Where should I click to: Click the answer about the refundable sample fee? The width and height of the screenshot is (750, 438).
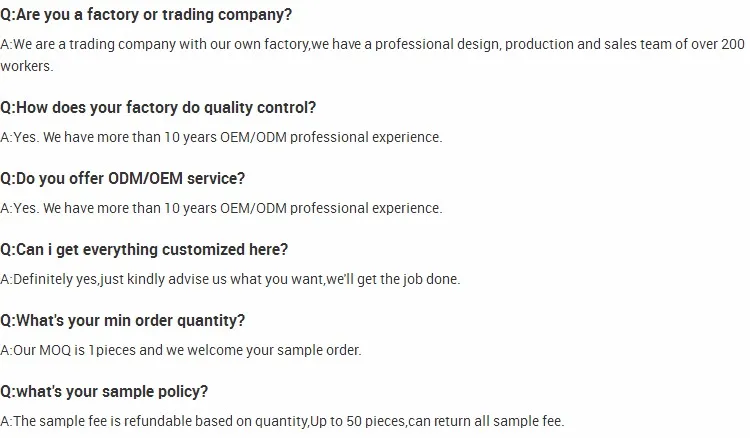(282, 421)
